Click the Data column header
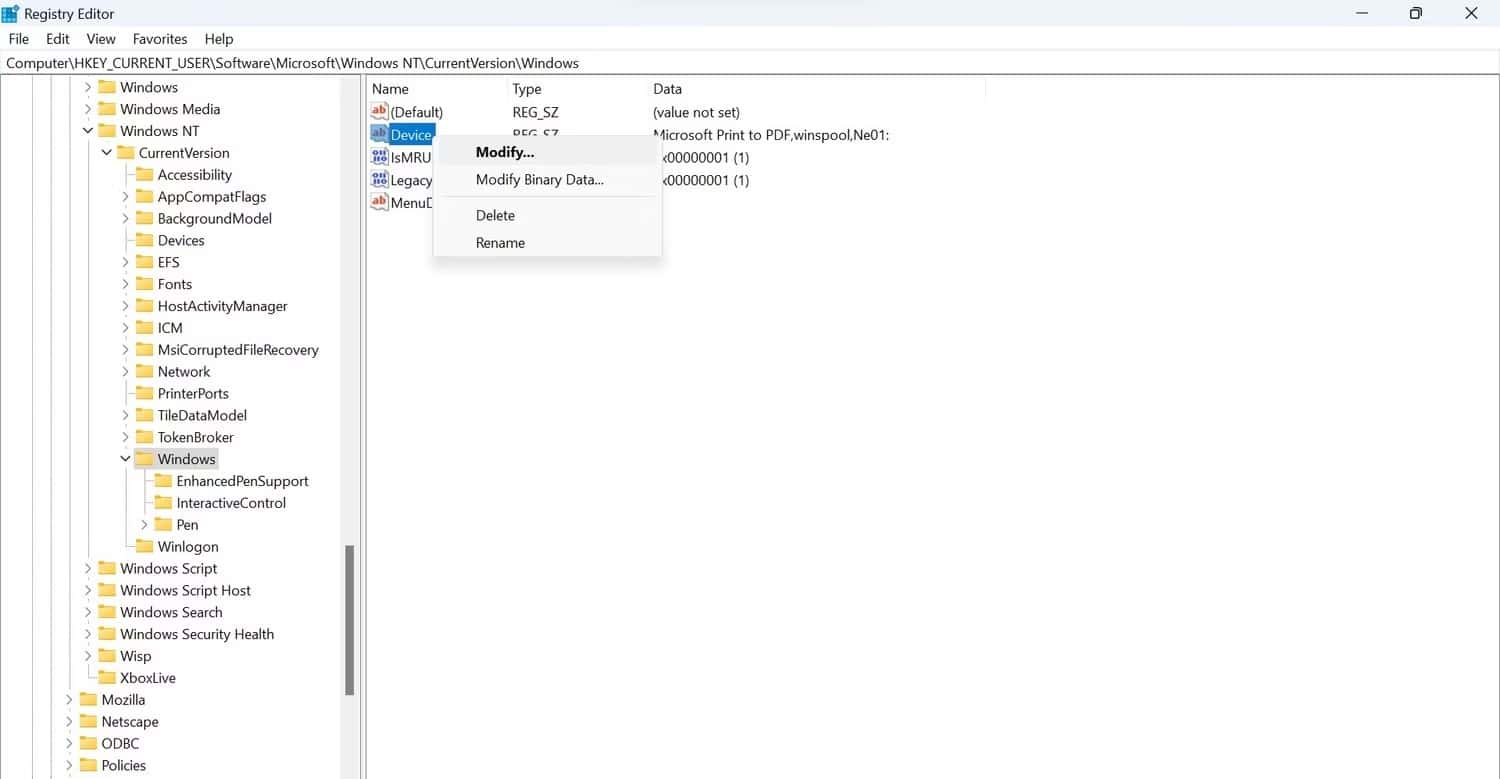Viewport: 1500px width, 779px height. click(667, 89)
